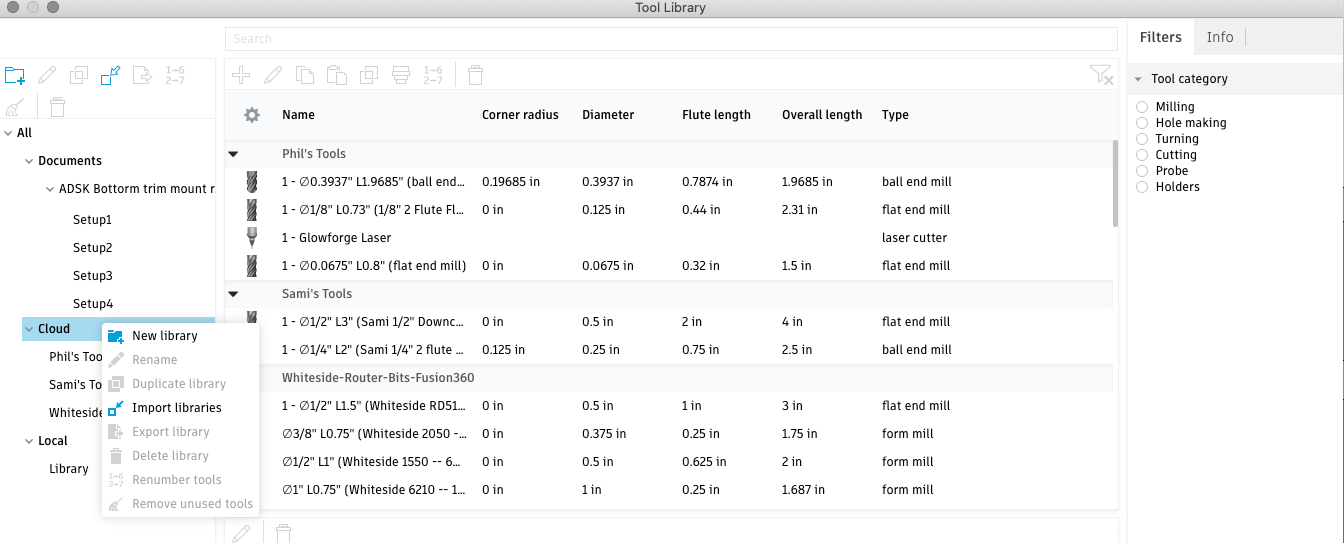Click the table column settings gear icon
Screen dimensions: 1344x543
click(x=252, y=115)
